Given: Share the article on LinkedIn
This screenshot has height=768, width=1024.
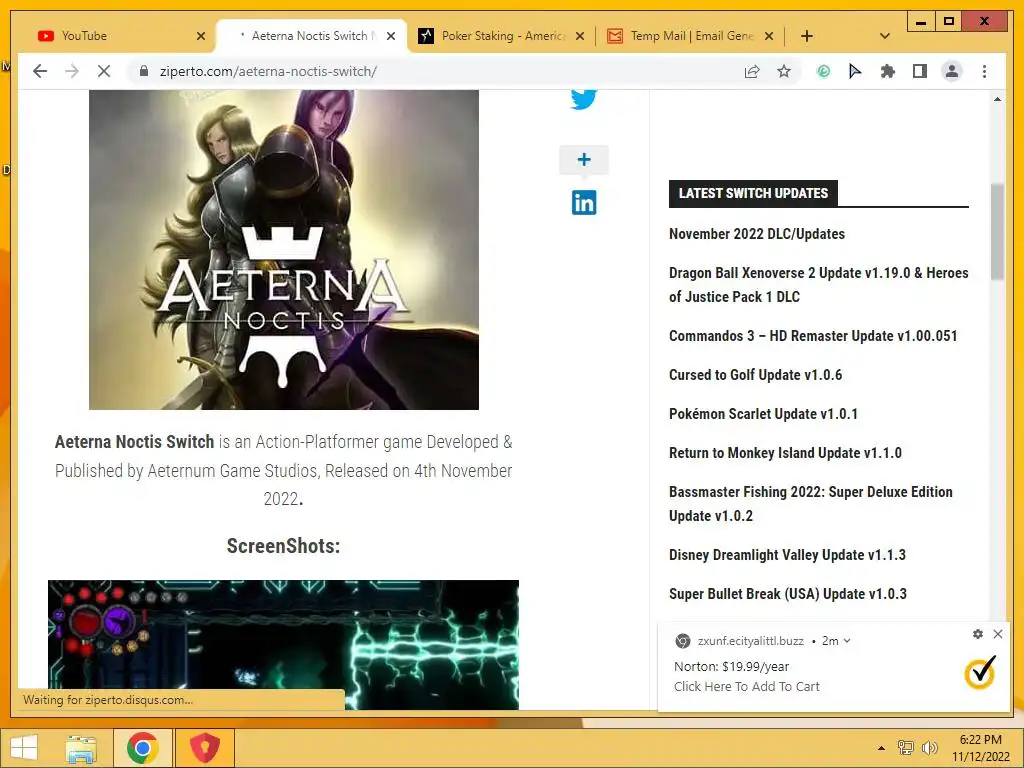Looking at the screenshot, I should click(584, 202).
